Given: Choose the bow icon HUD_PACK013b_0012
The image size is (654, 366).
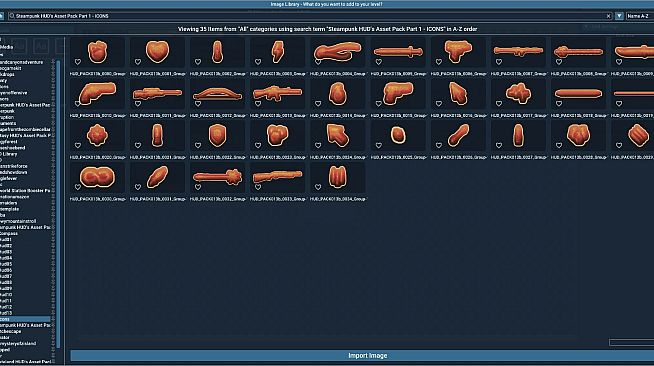Looking at the screenshot, I should coord(217,94).
